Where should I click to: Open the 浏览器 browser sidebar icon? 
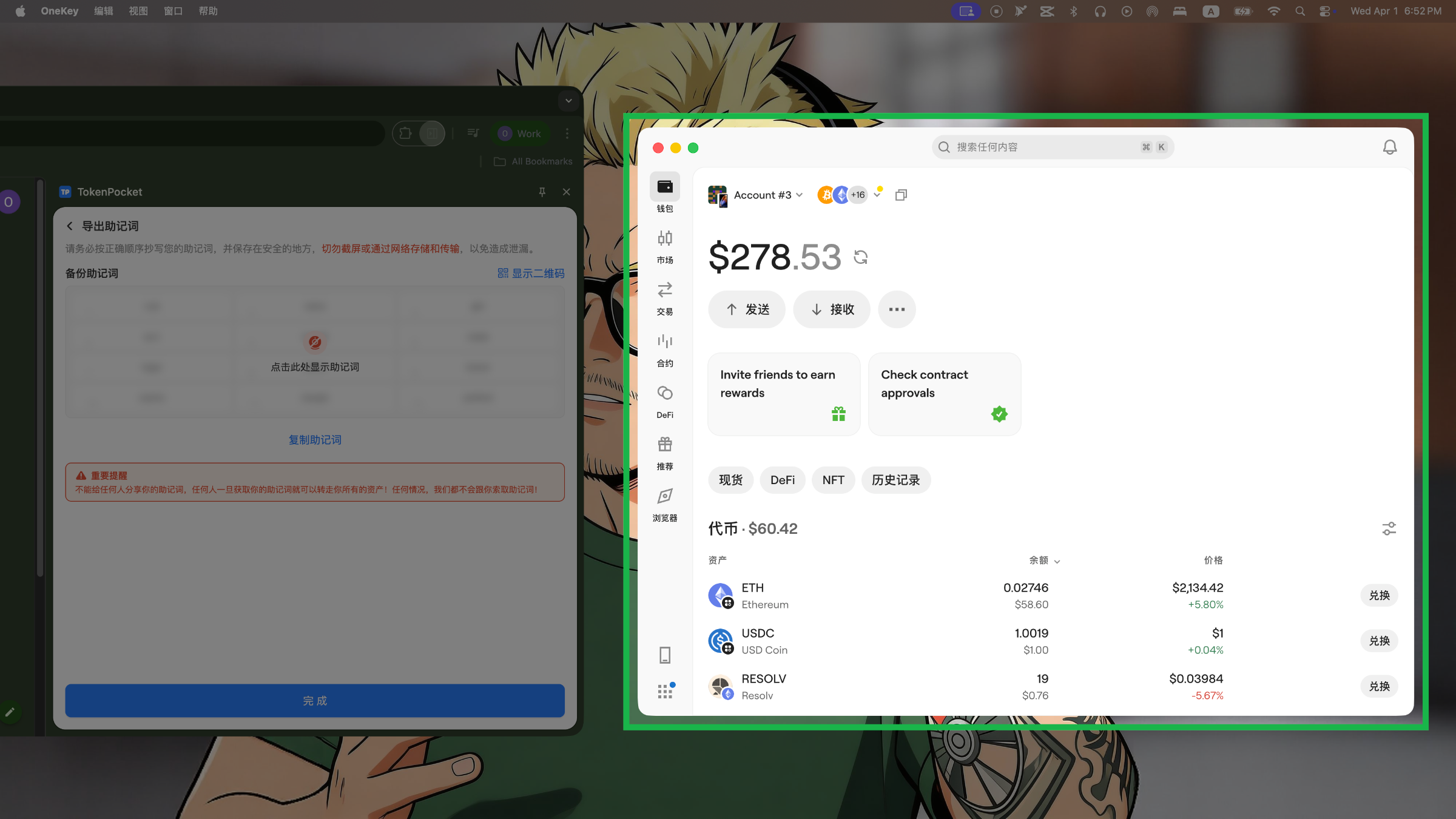click(x=665, y=496)
